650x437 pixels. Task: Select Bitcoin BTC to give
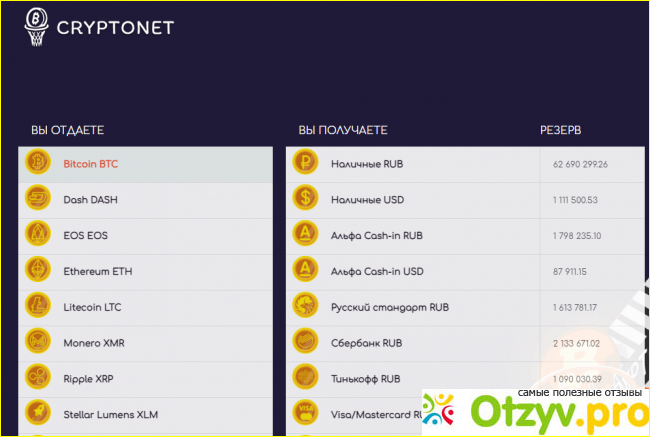pyautogui.click(x=91, y=163)
